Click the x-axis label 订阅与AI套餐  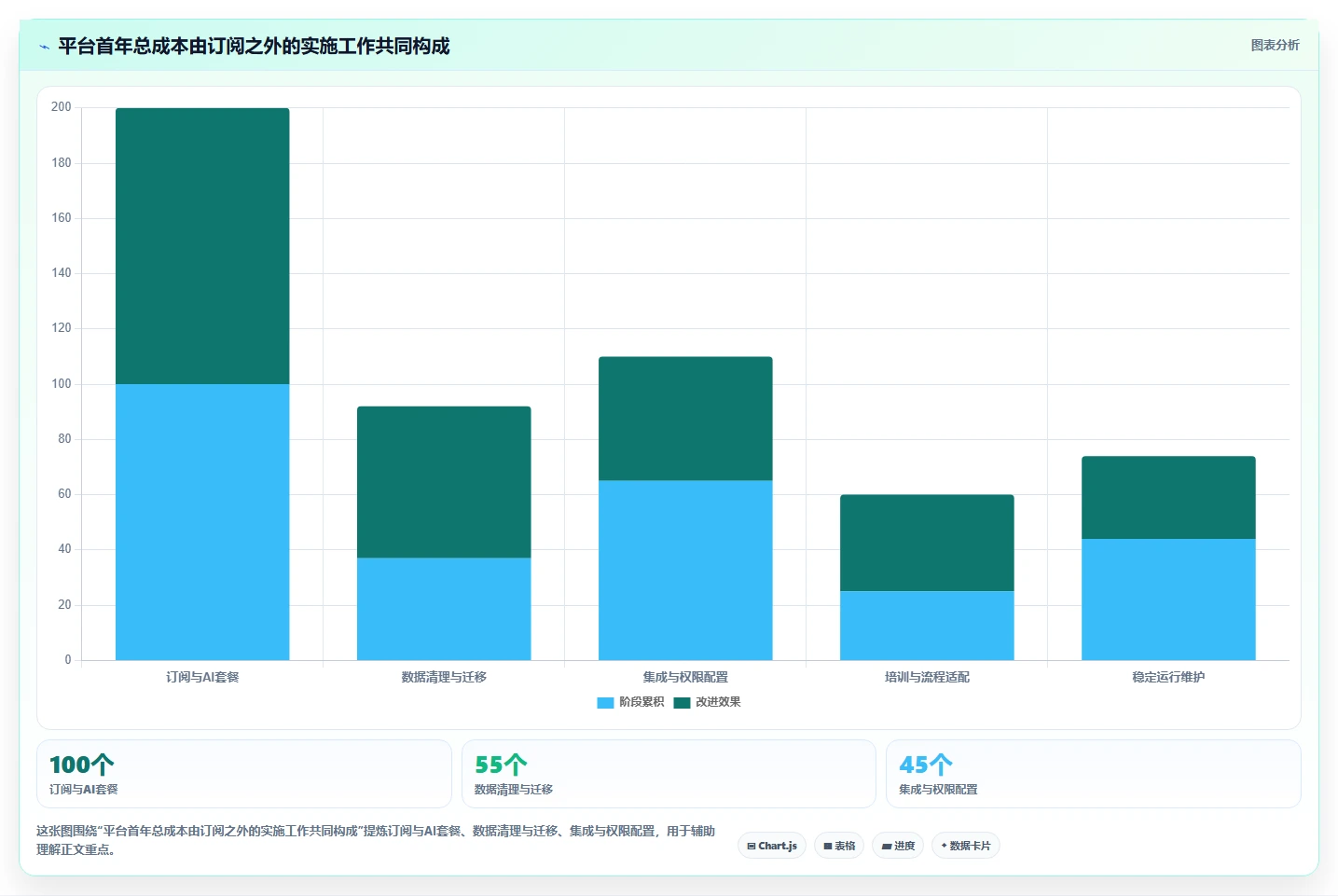[202, 677]
